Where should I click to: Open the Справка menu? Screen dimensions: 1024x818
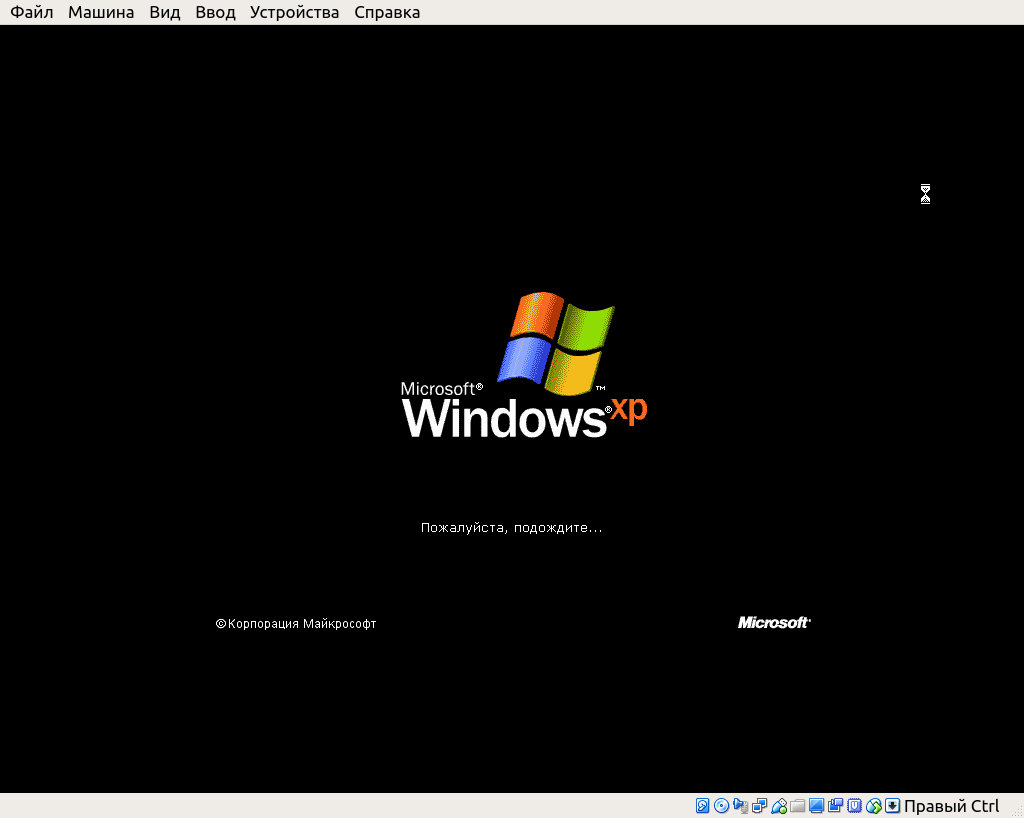[x=387, y=12]
